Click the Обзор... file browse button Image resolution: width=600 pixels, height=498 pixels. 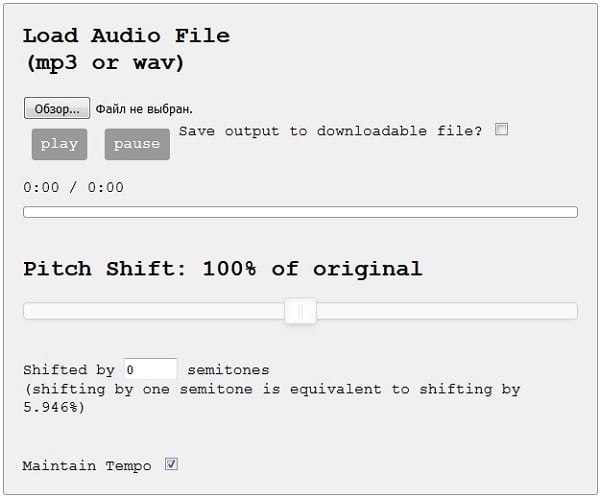[x=56, y=108]
